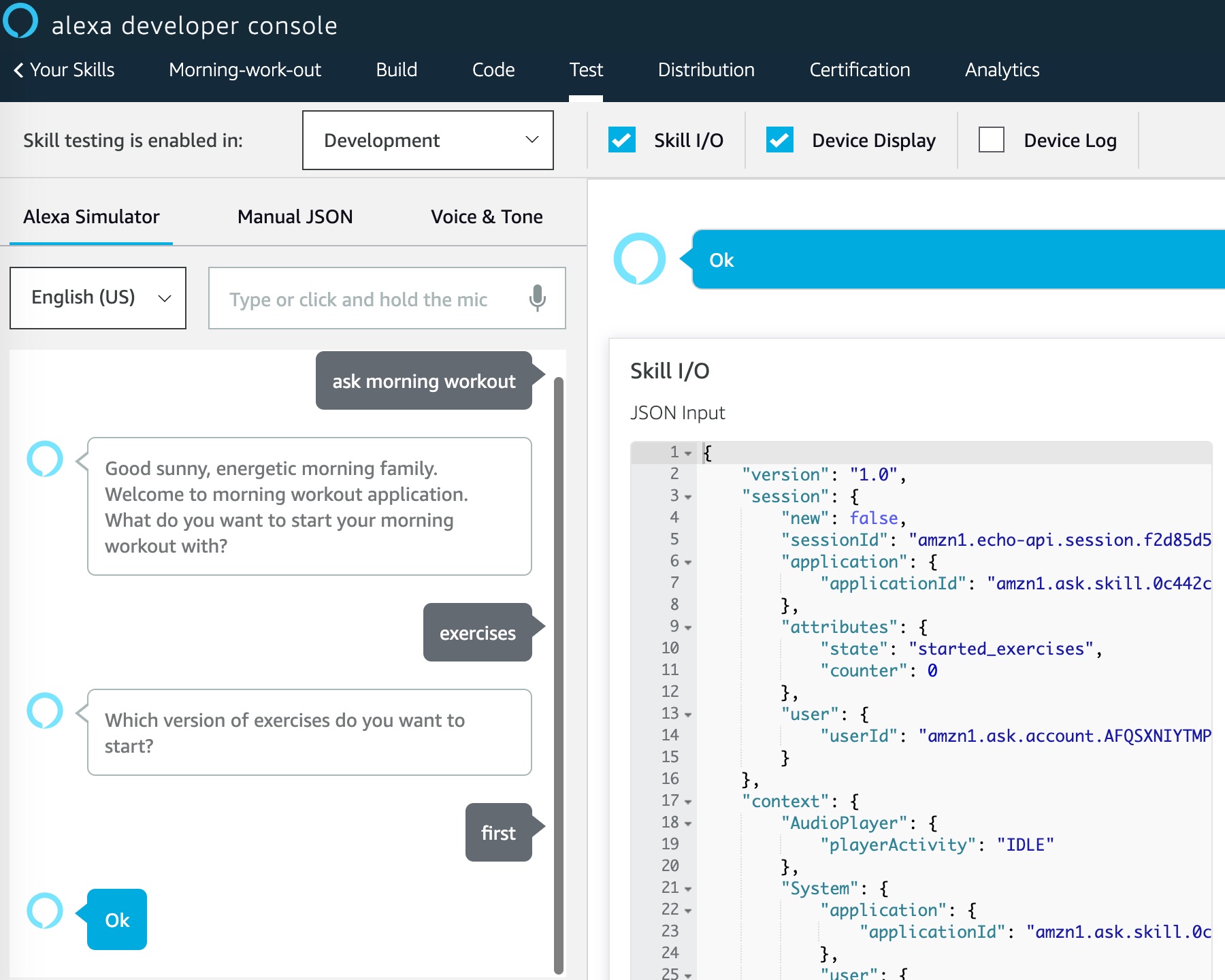Collapse the "AudioPlayer" fold arrow on line 18
The height and width of the screenshot is (980, 1225).
pos(688,823)
